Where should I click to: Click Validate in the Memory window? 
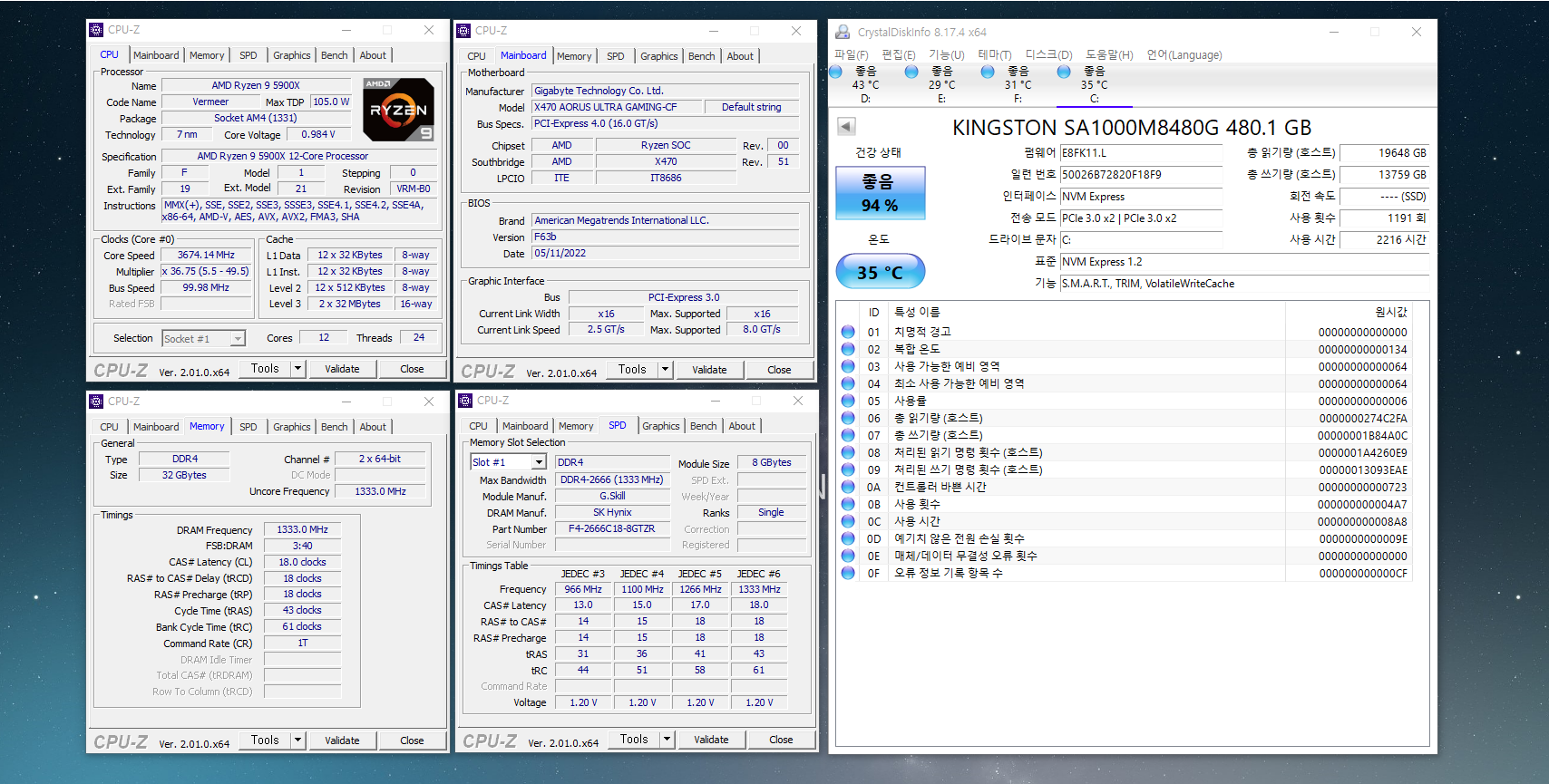click(x=342, y=740)
